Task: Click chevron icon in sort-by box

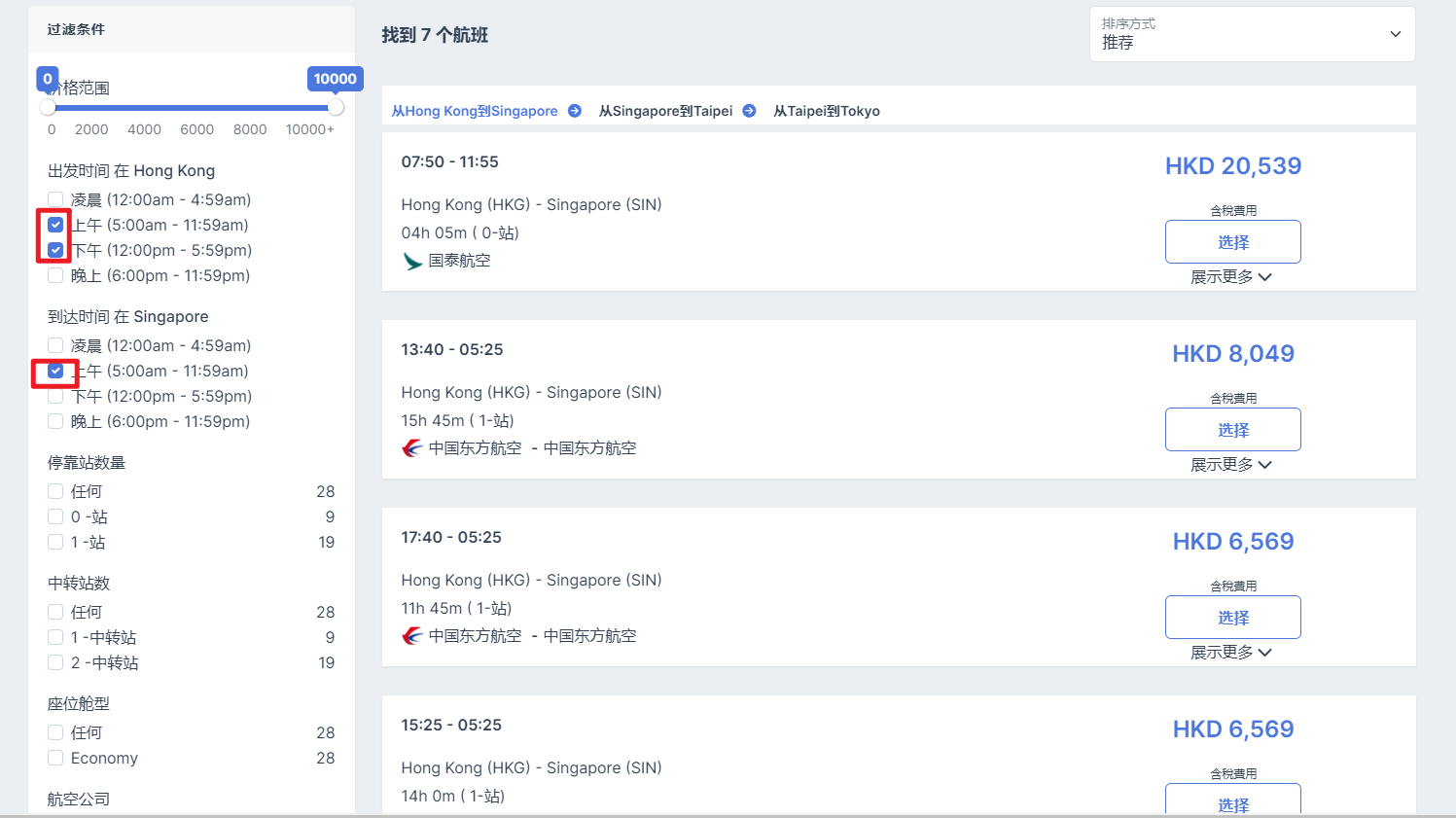Action: [x=1395, y=34]
